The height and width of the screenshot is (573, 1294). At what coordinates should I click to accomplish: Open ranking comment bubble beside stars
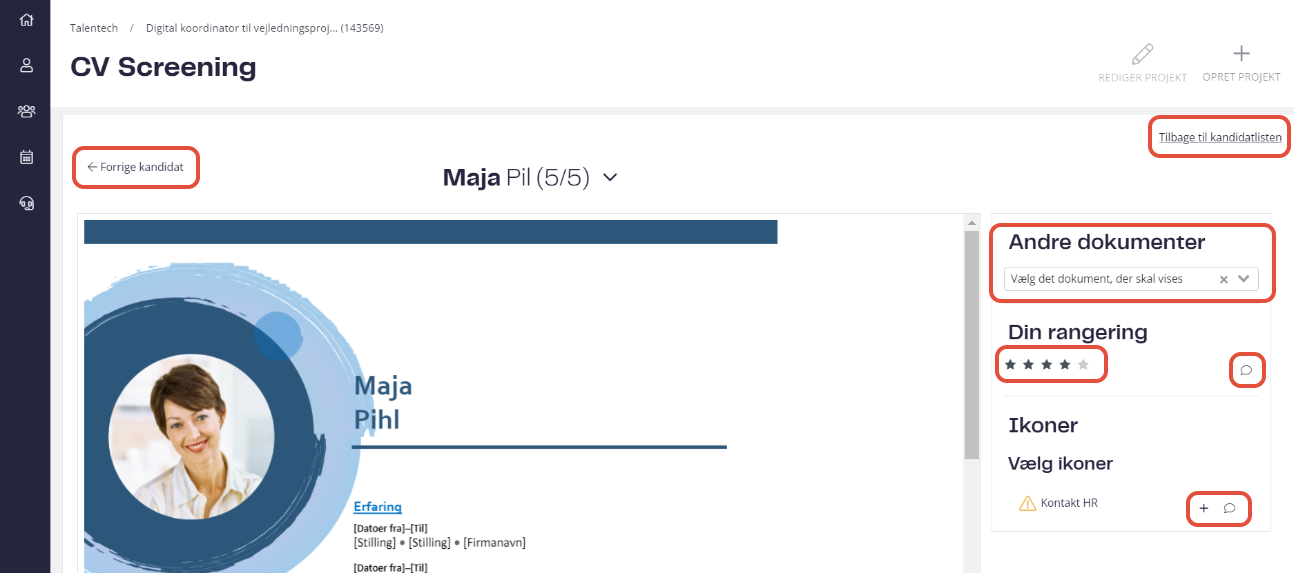coord(1246,370)
